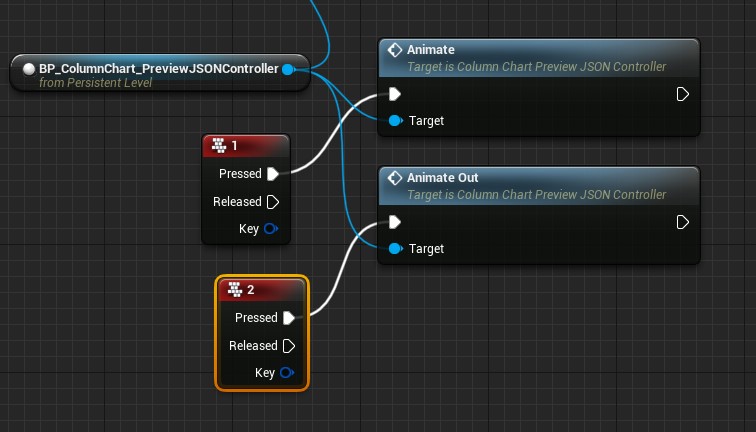
Task: Click the keyboard icon on key 1 node
Action: (219, 146)
